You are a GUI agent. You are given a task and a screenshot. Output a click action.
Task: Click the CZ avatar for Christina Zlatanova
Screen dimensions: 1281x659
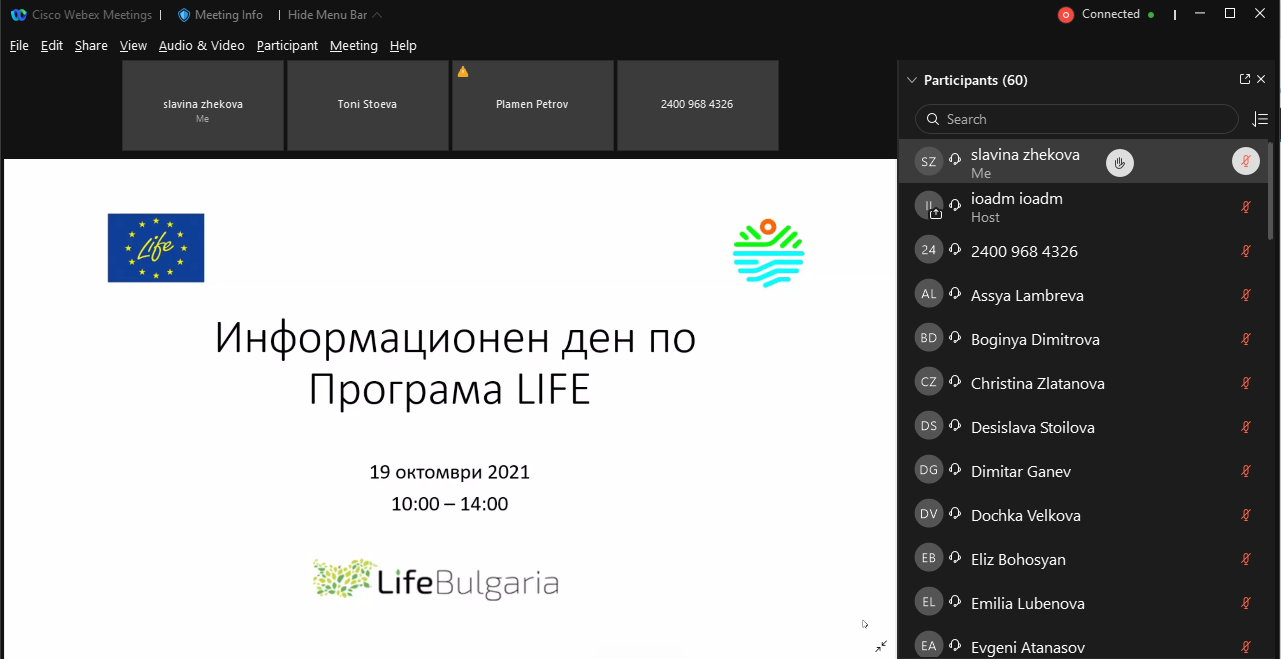tap(929, 382)
